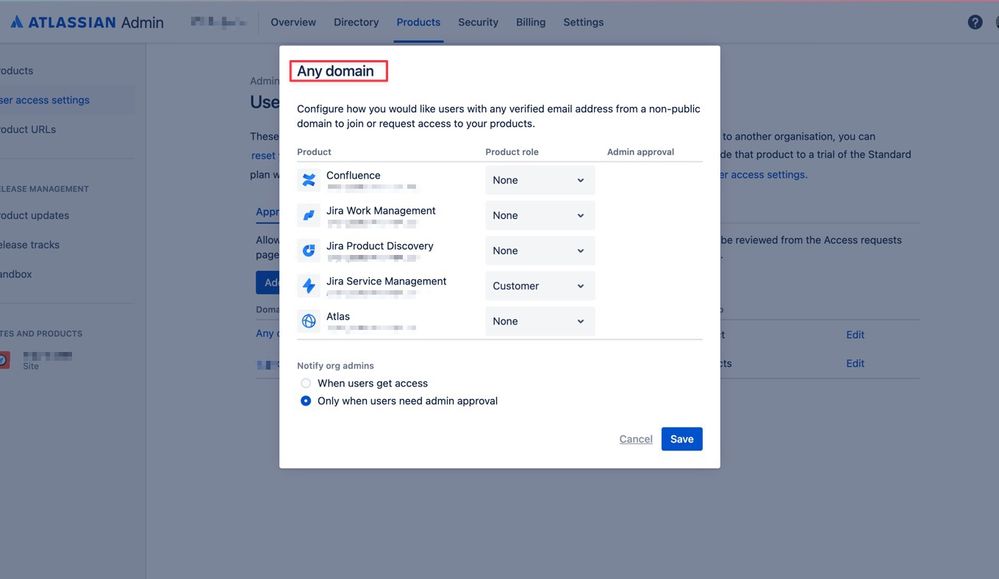
Task: Open Jira Work Management role dropdown
Action: point(540,215)
